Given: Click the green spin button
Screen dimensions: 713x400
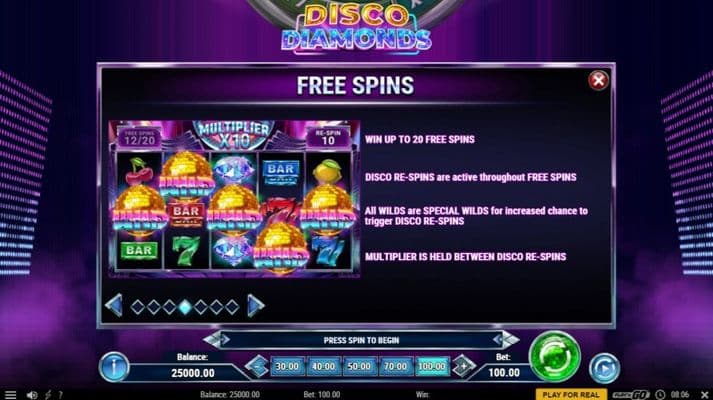Looking at the screenshot, I should point(555,356).
